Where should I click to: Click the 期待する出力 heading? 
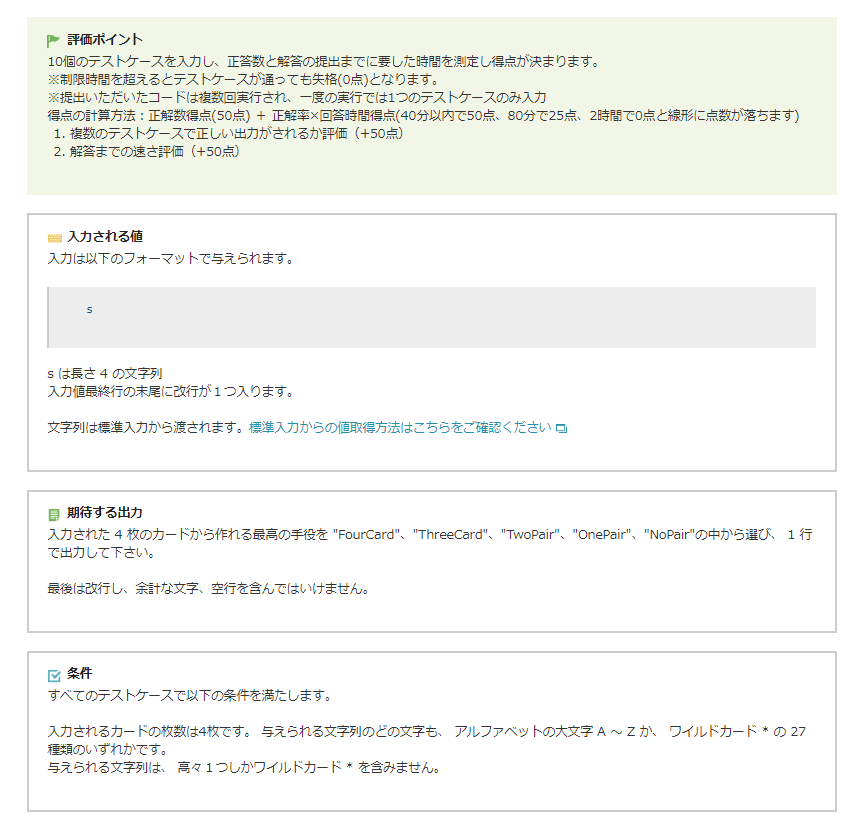[104, 513]
